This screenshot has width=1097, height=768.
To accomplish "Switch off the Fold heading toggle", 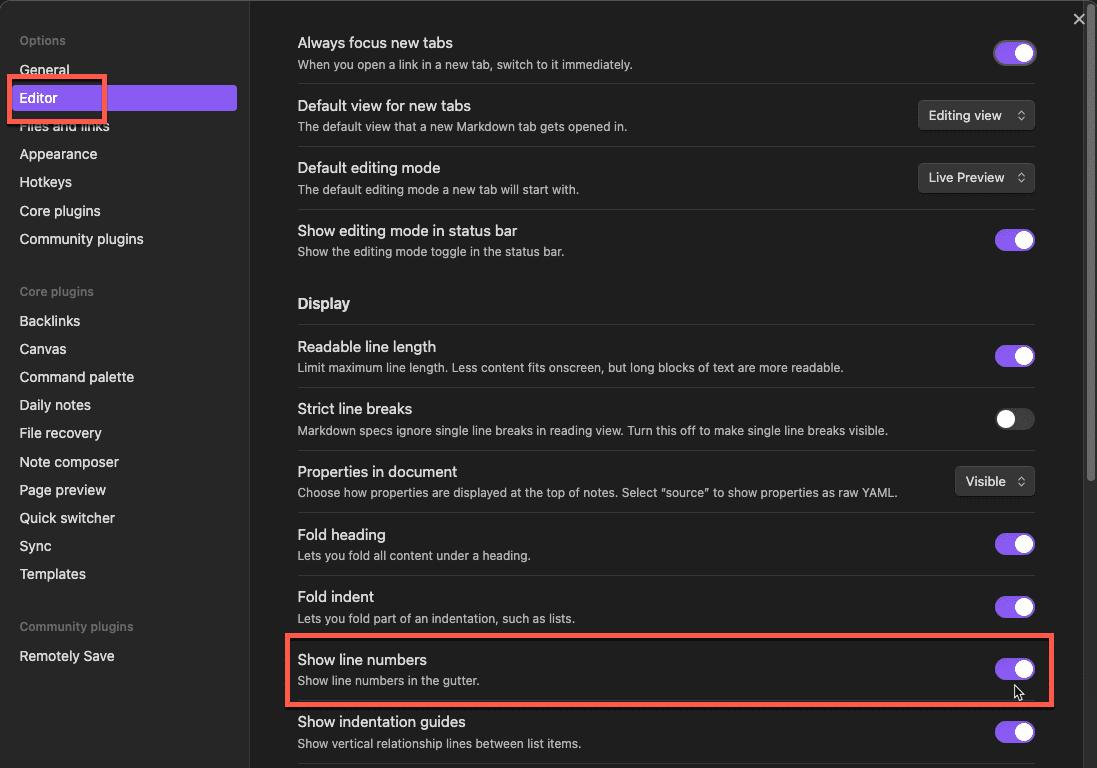I will coord(1014,544).
